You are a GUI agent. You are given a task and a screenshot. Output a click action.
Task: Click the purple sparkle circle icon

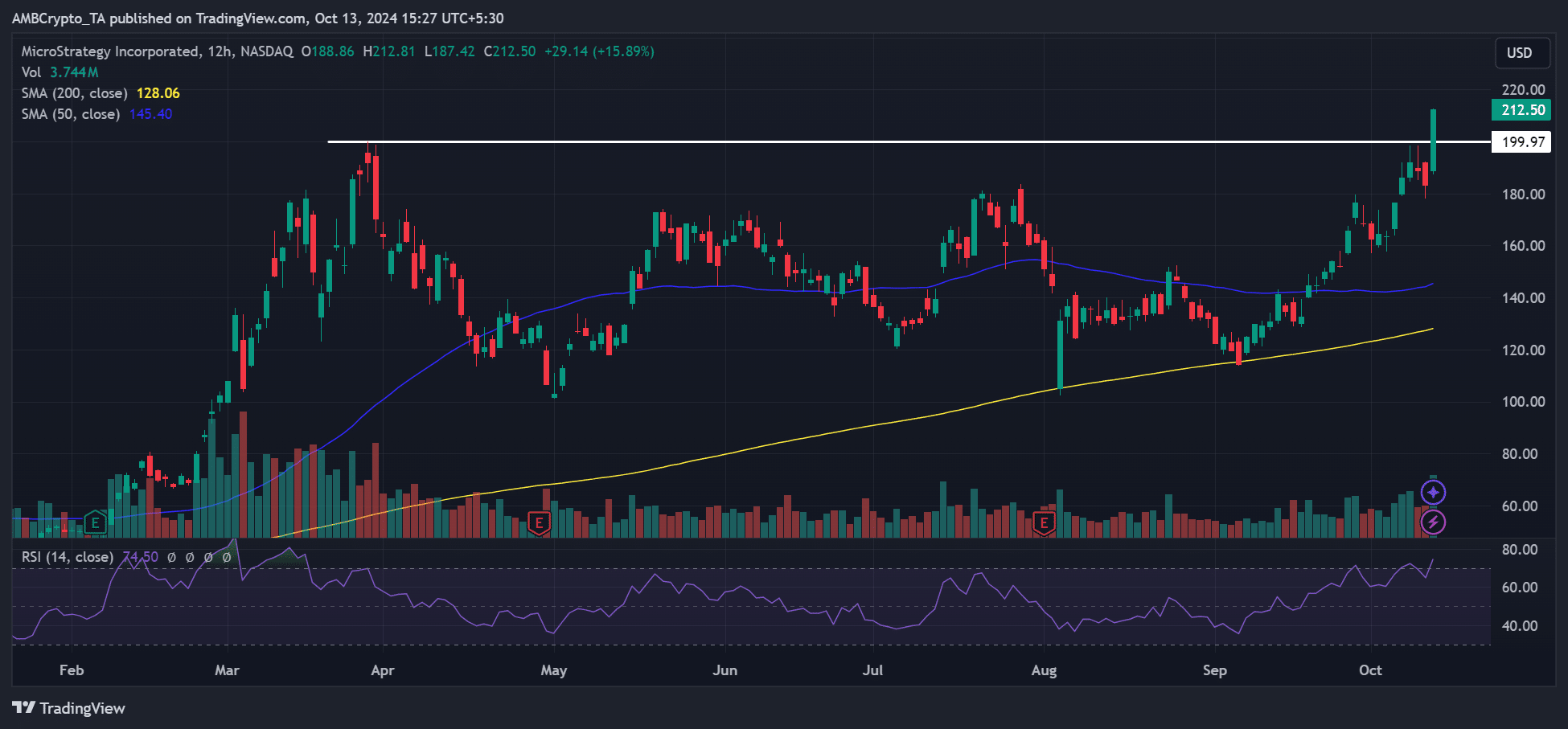point(1433,492)
